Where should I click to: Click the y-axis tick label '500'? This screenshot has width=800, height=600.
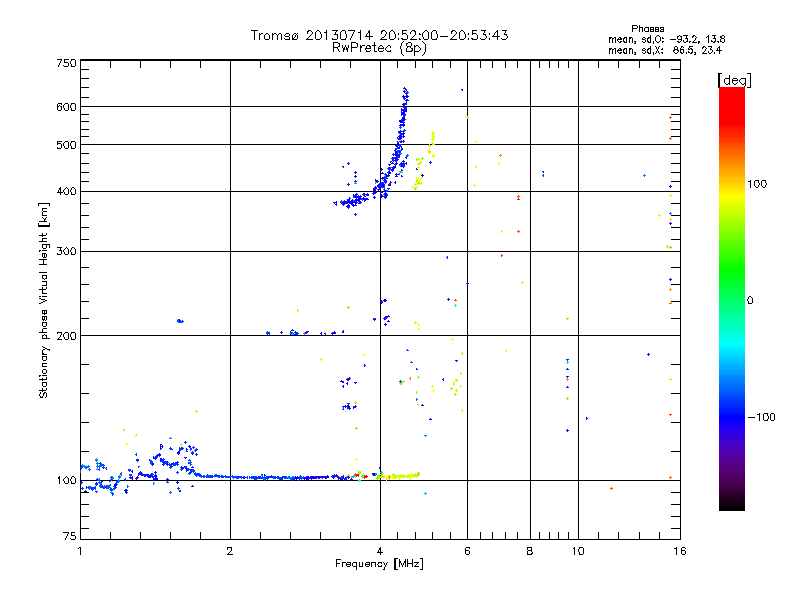tap(66, 145)
